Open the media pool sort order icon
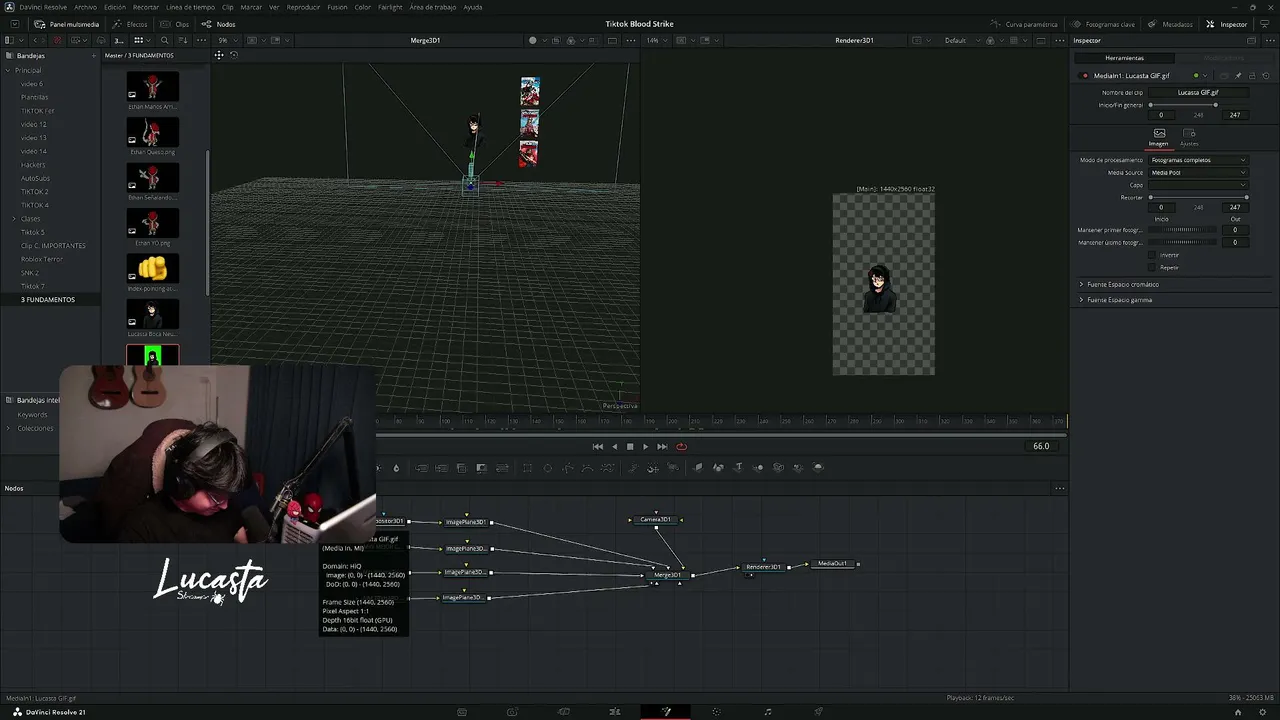 [184, 40]
